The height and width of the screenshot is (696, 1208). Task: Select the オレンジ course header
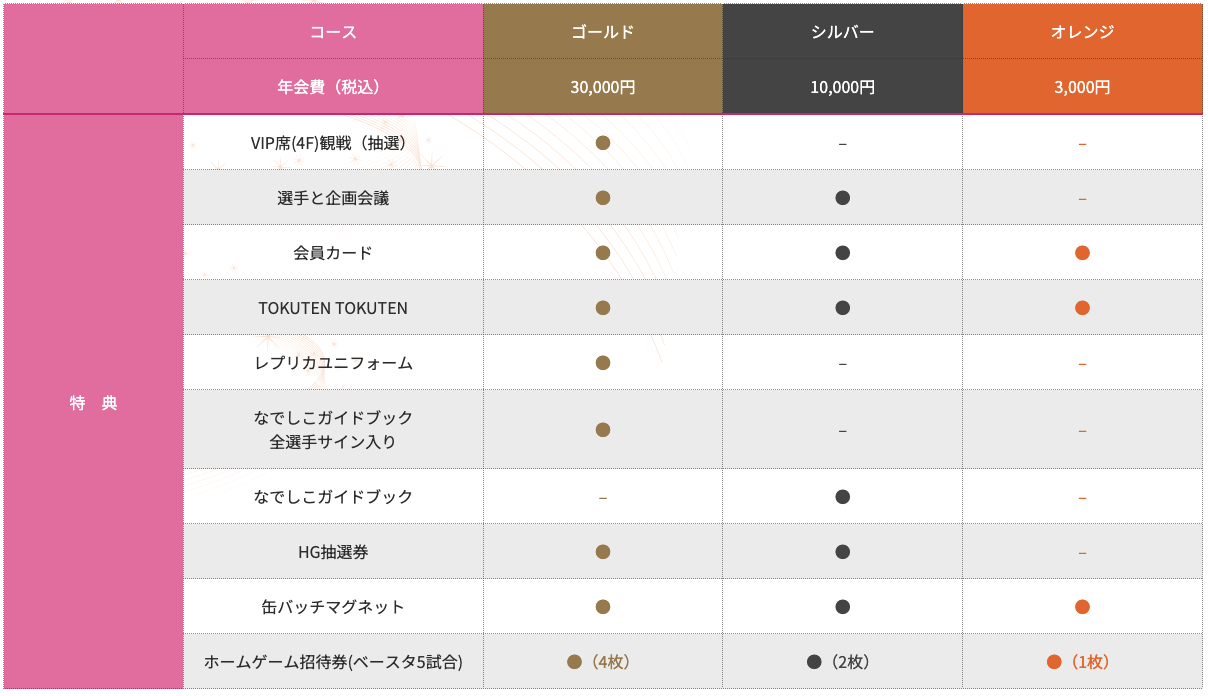point(1082,32)
